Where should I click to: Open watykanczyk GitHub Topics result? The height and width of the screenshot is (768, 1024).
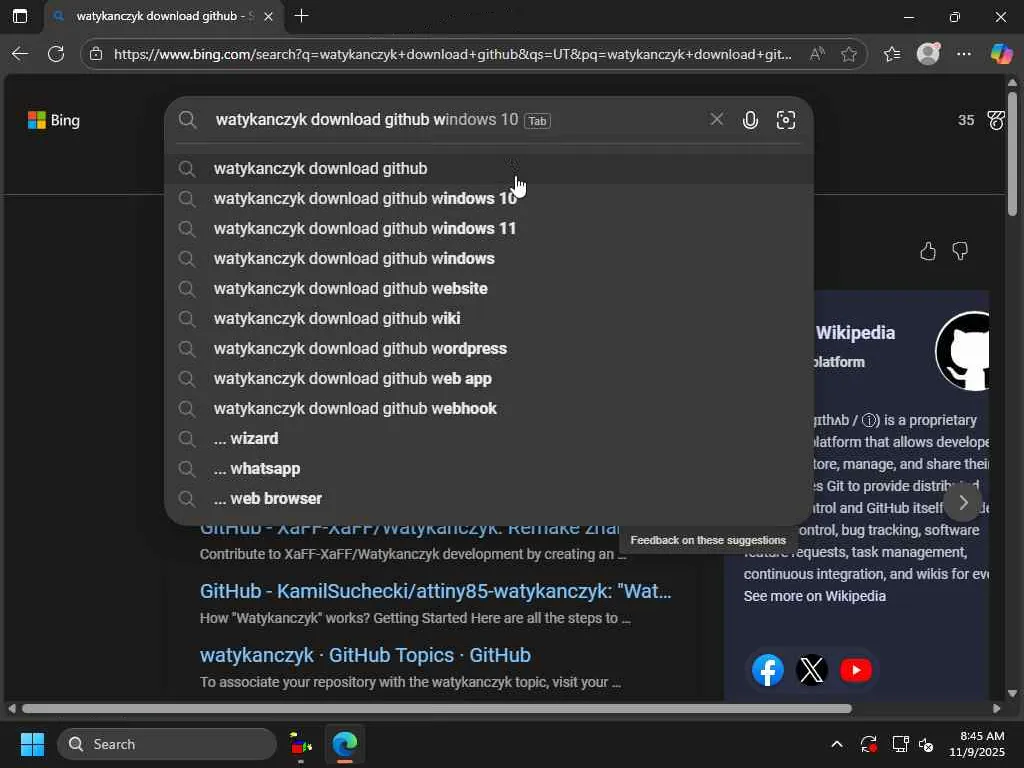click(365, 655)
